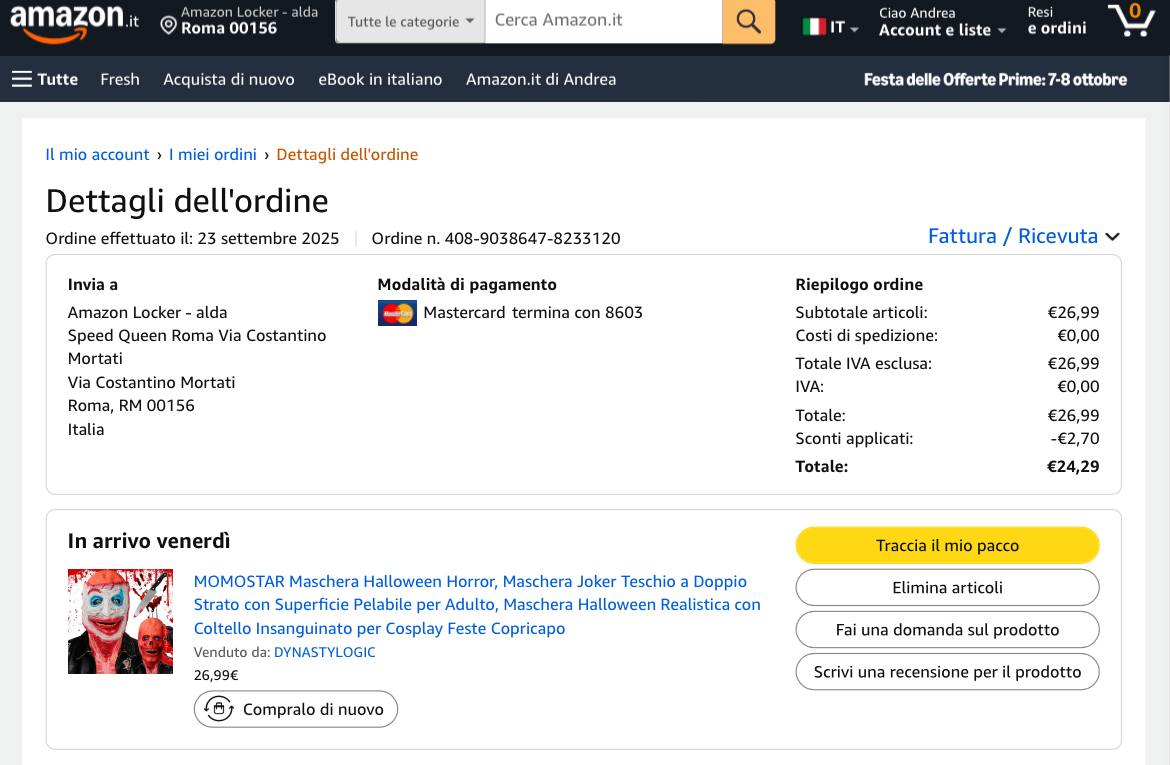Click Amazon Locker - alda address line

[147, 313]
